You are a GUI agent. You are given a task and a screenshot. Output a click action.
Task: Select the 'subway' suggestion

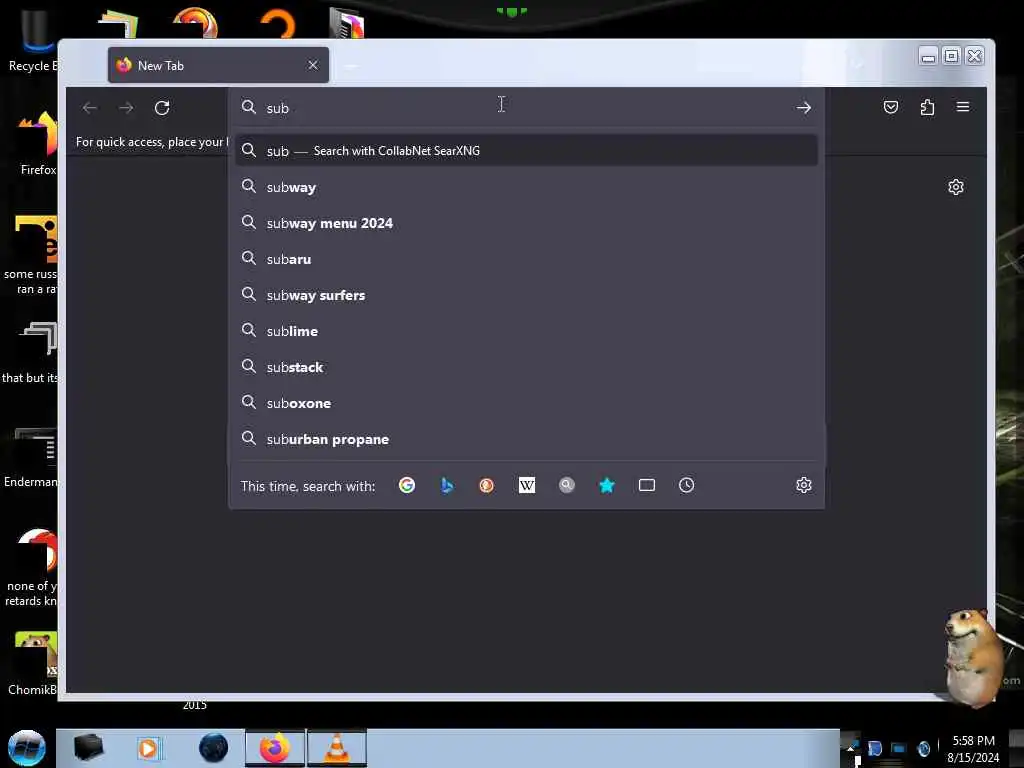tap(526, 187)
